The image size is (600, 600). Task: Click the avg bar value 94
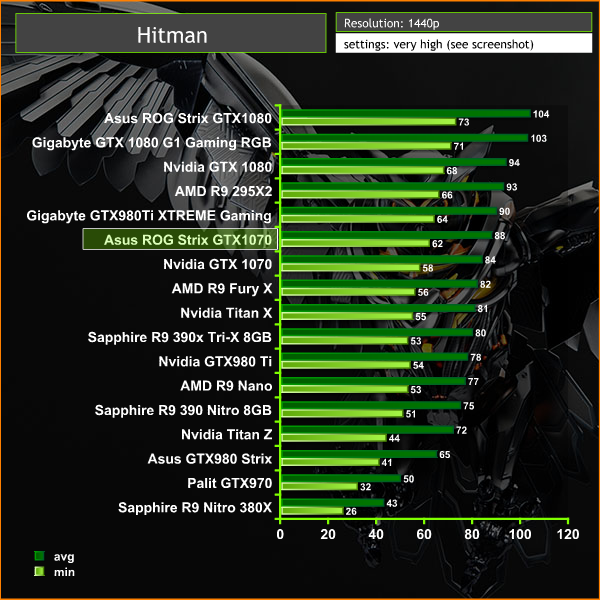[x=514, y=163]
